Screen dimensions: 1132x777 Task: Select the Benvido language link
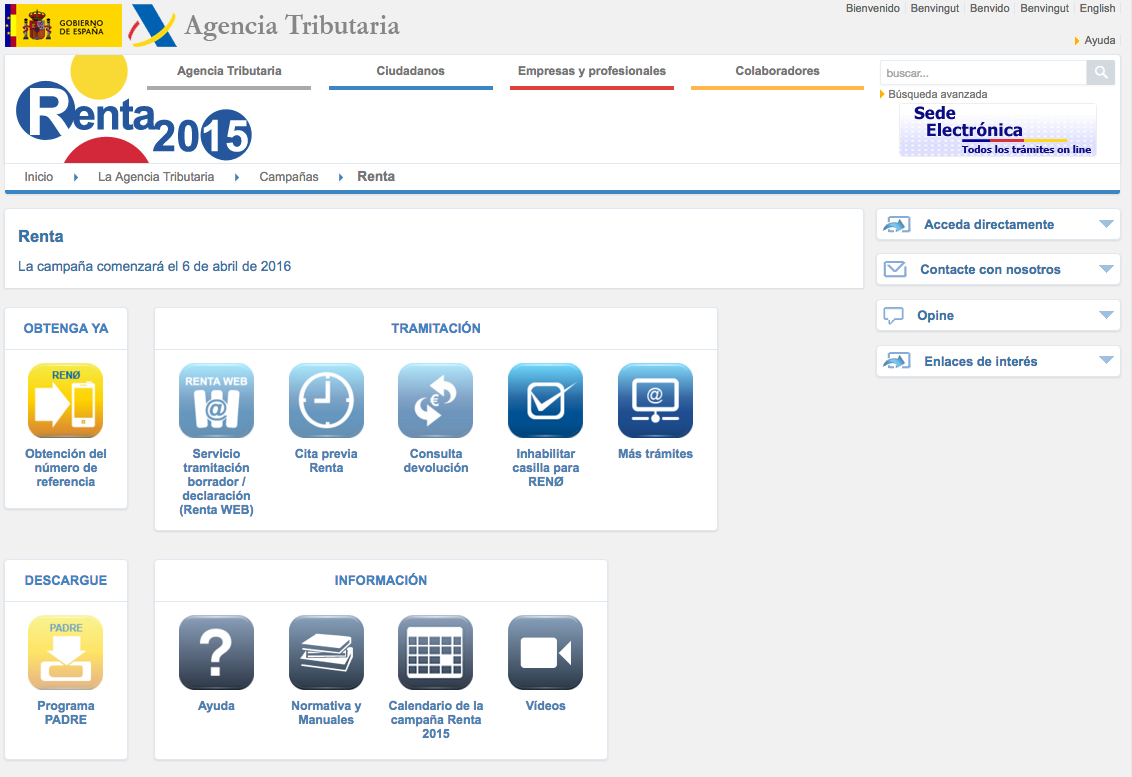click(989, 9)
